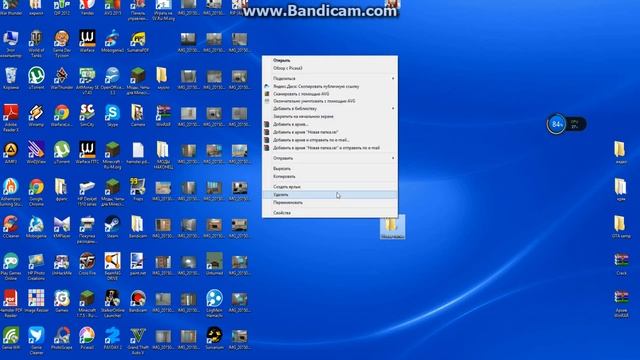Open the Adobe Reader X icon

11,118
